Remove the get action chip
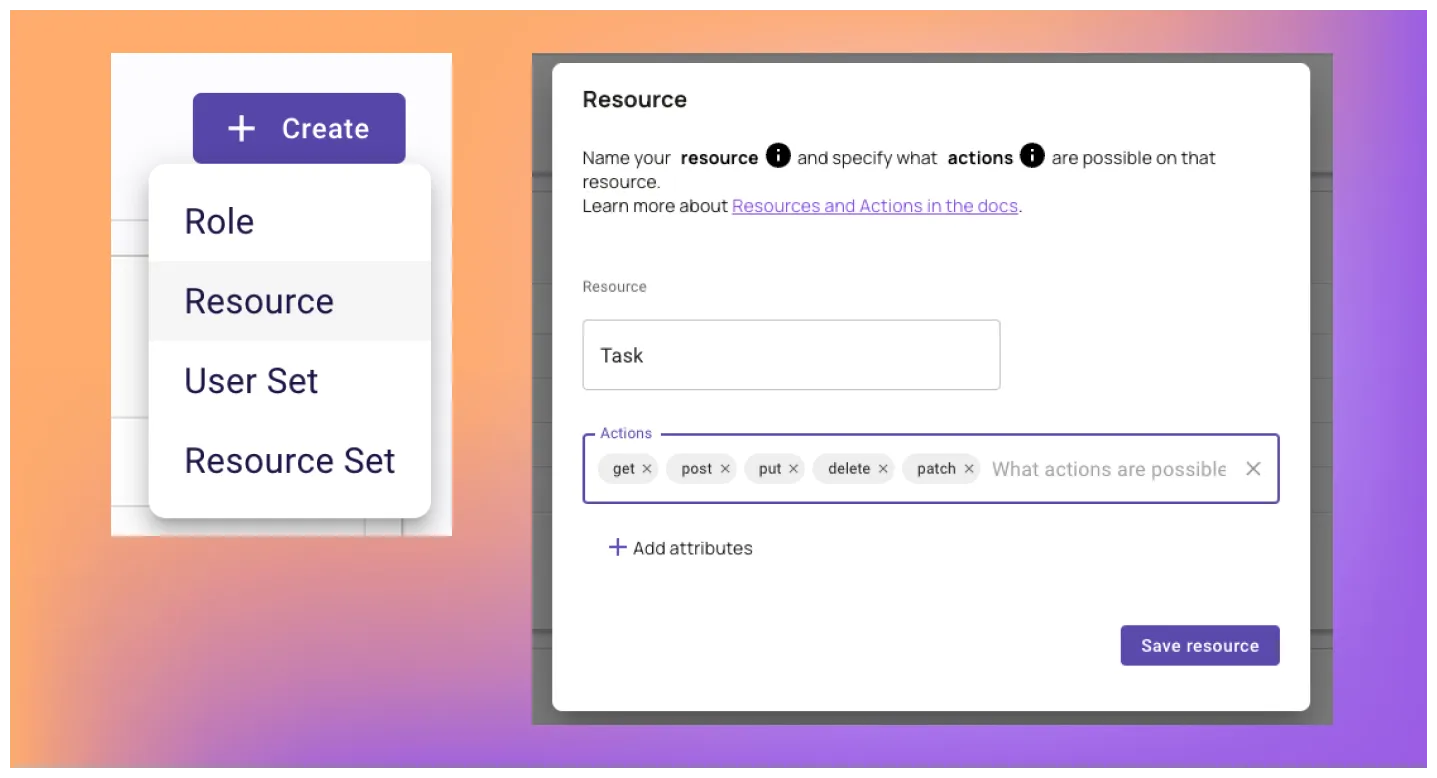 pos(647,468)
